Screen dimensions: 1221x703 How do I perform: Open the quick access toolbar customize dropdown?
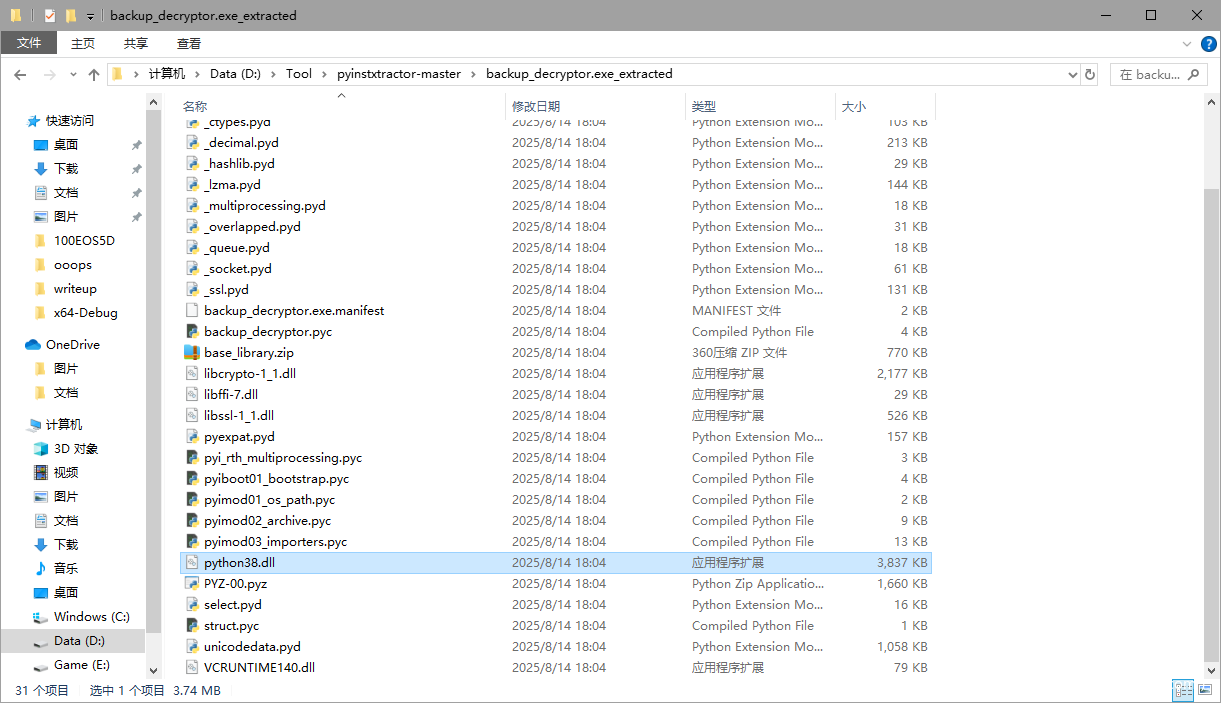(90, 16)
